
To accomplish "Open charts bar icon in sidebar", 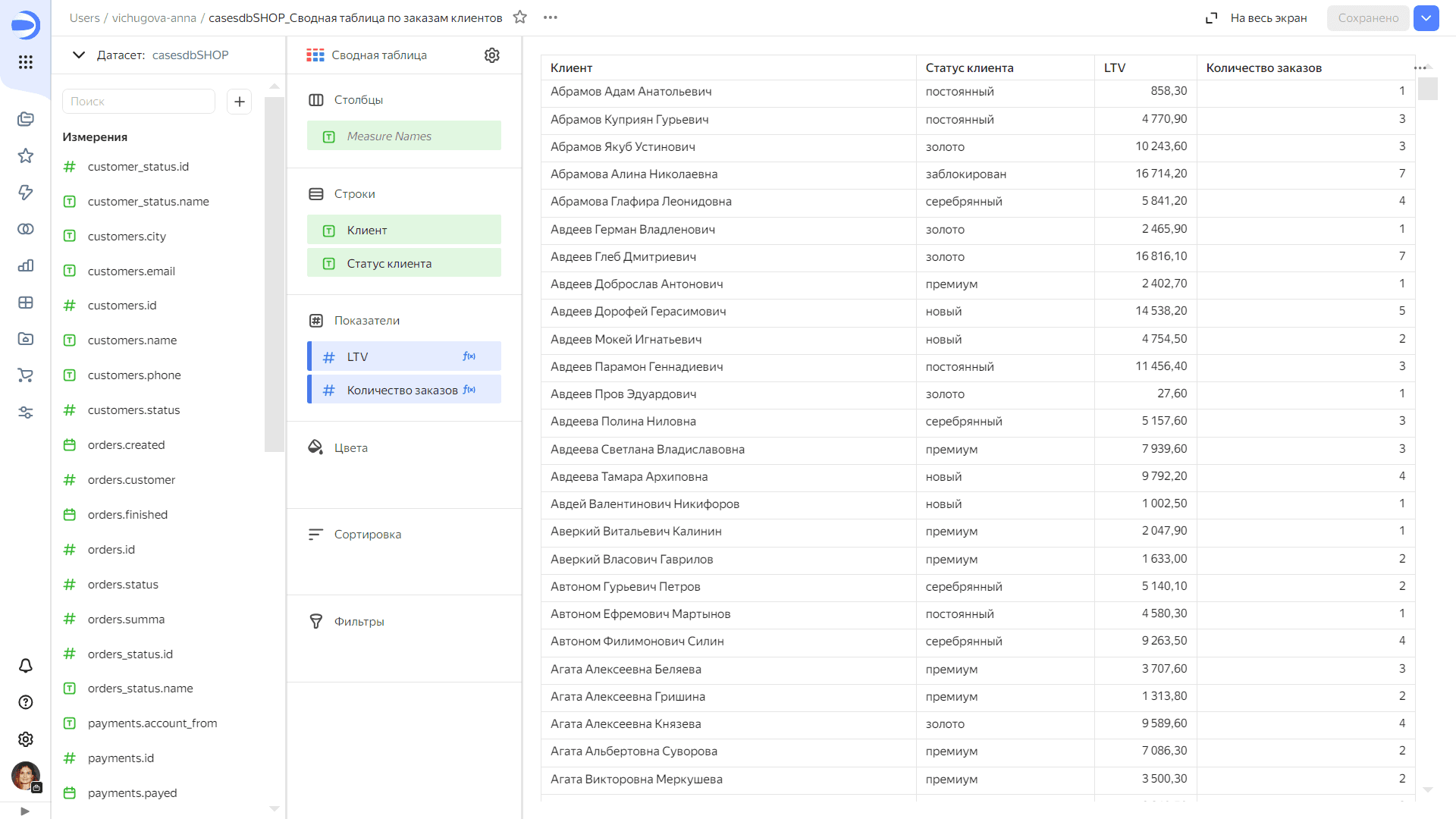I will point(25,265).
